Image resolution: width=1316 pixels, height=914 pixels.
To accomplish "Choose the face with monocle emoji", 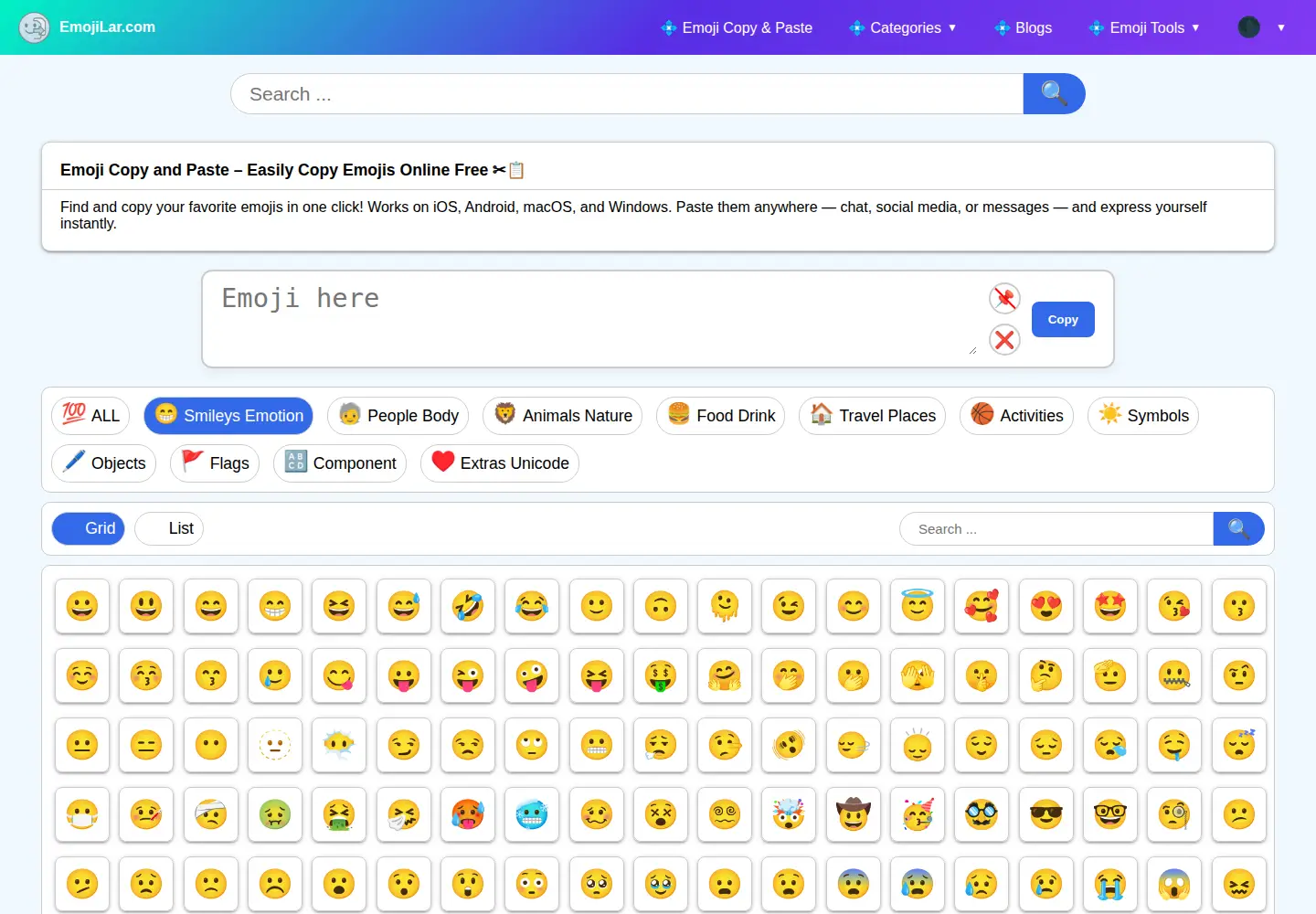I will (1174, 814).
